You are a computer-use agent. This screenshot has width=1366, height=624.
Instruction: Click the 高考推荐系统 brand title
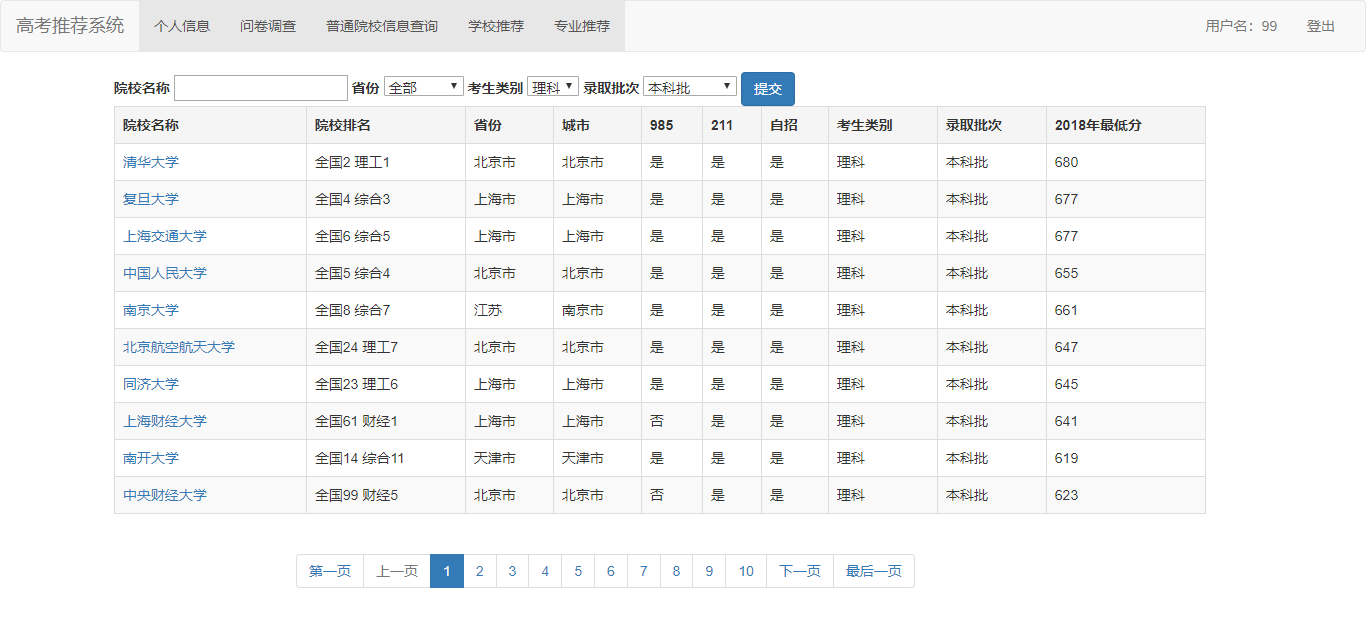70,26
